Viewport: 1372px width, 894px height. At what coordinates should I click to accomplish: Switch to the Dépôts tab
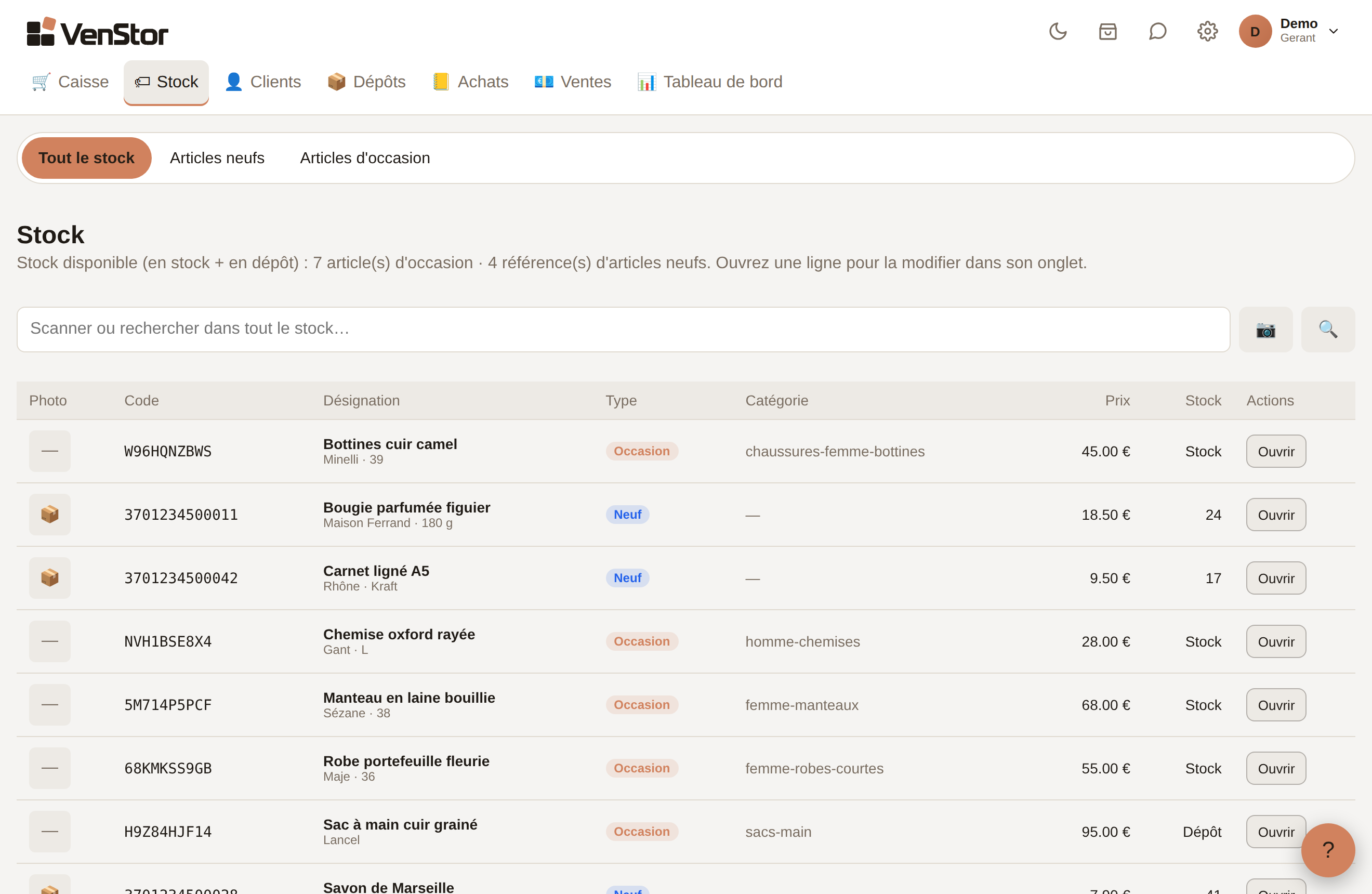pyautogui.click(x=366, y=82)
